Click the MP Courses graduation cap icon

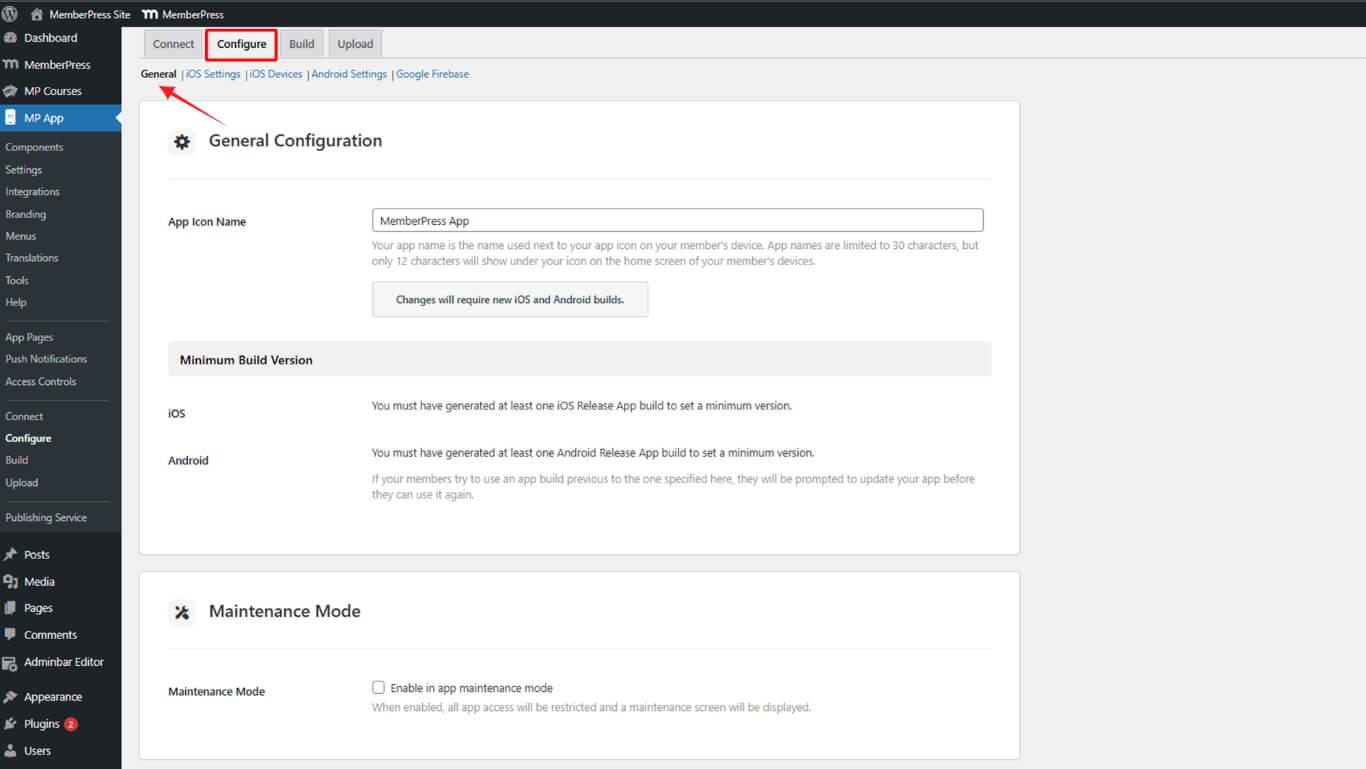11,91
